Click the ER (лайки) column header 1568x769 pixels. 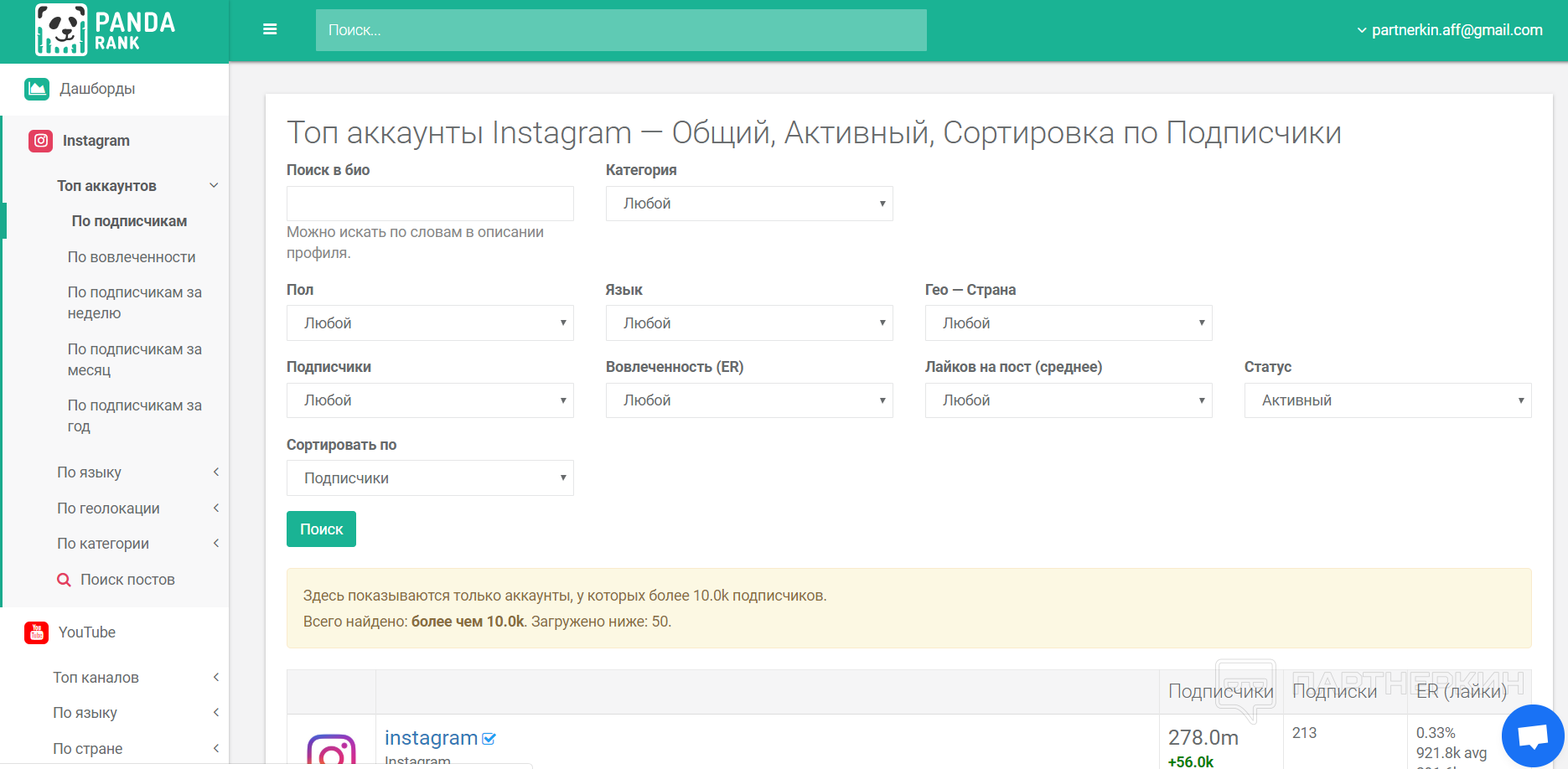coord(1462,692)
